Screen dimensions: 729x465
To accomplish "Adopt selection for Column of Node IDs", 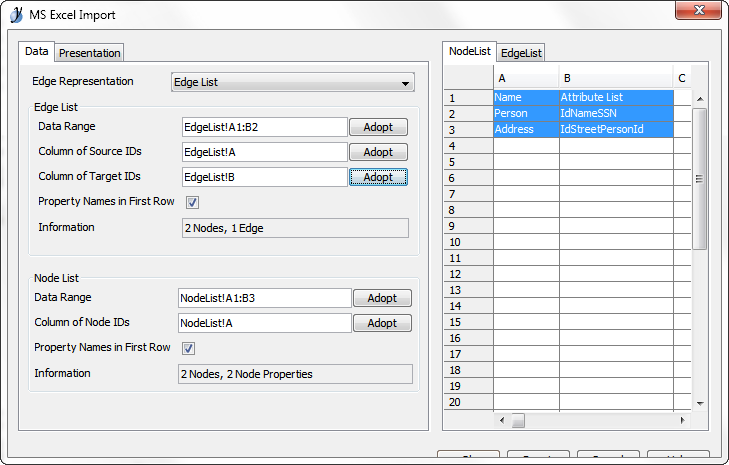I will pos(382,324).
